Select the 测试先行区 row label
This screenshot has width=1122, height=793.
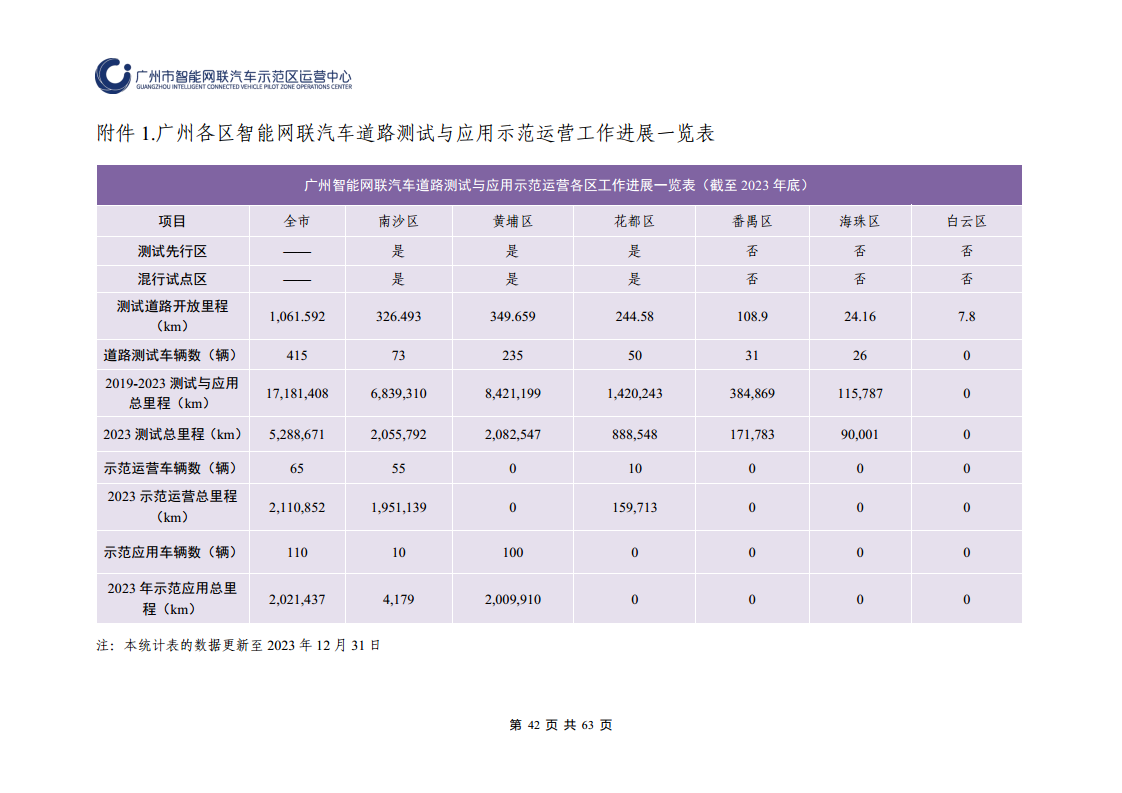171,251
